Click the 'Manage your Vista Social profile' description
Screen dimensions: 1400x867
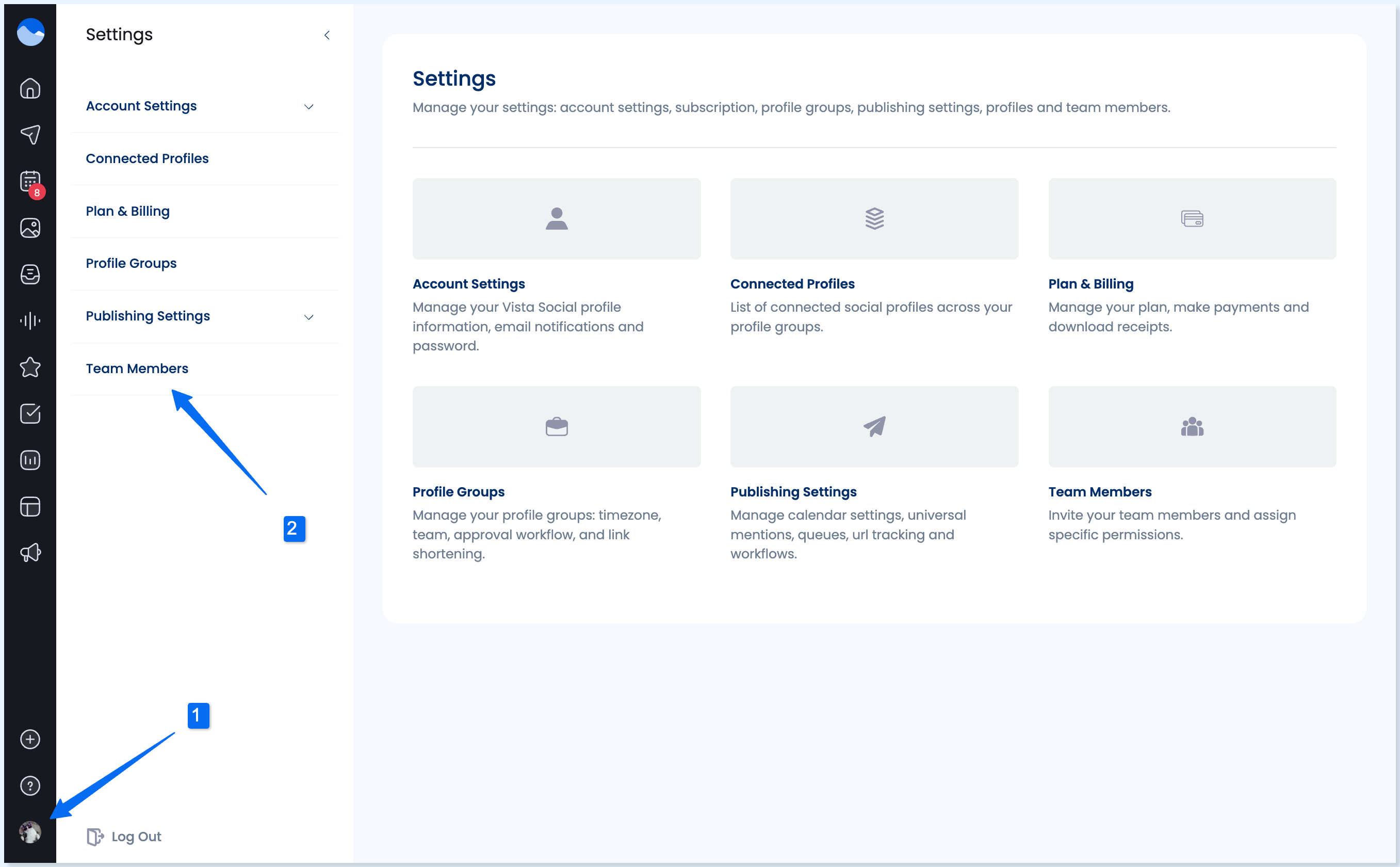point(528,327)
